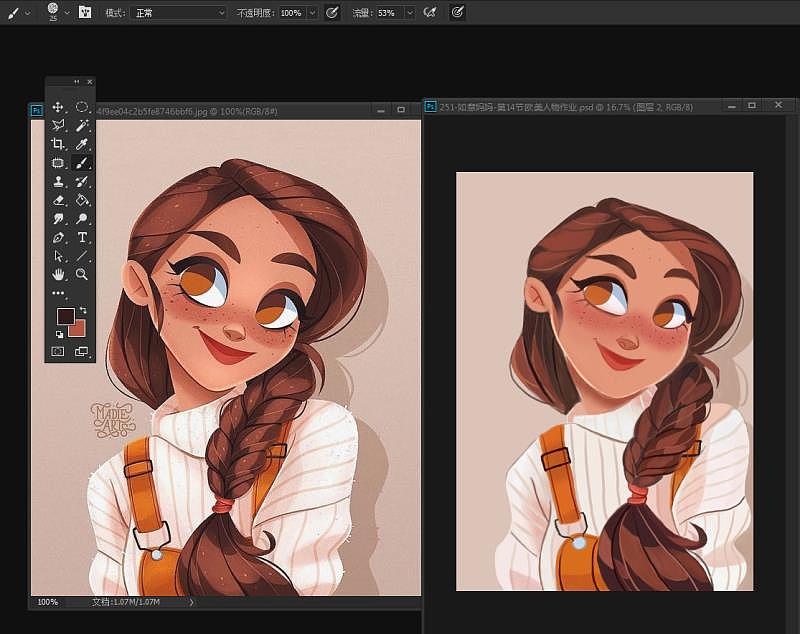Select the Magic Wand tool
800x634 pixels.
[x=82, y=125]
